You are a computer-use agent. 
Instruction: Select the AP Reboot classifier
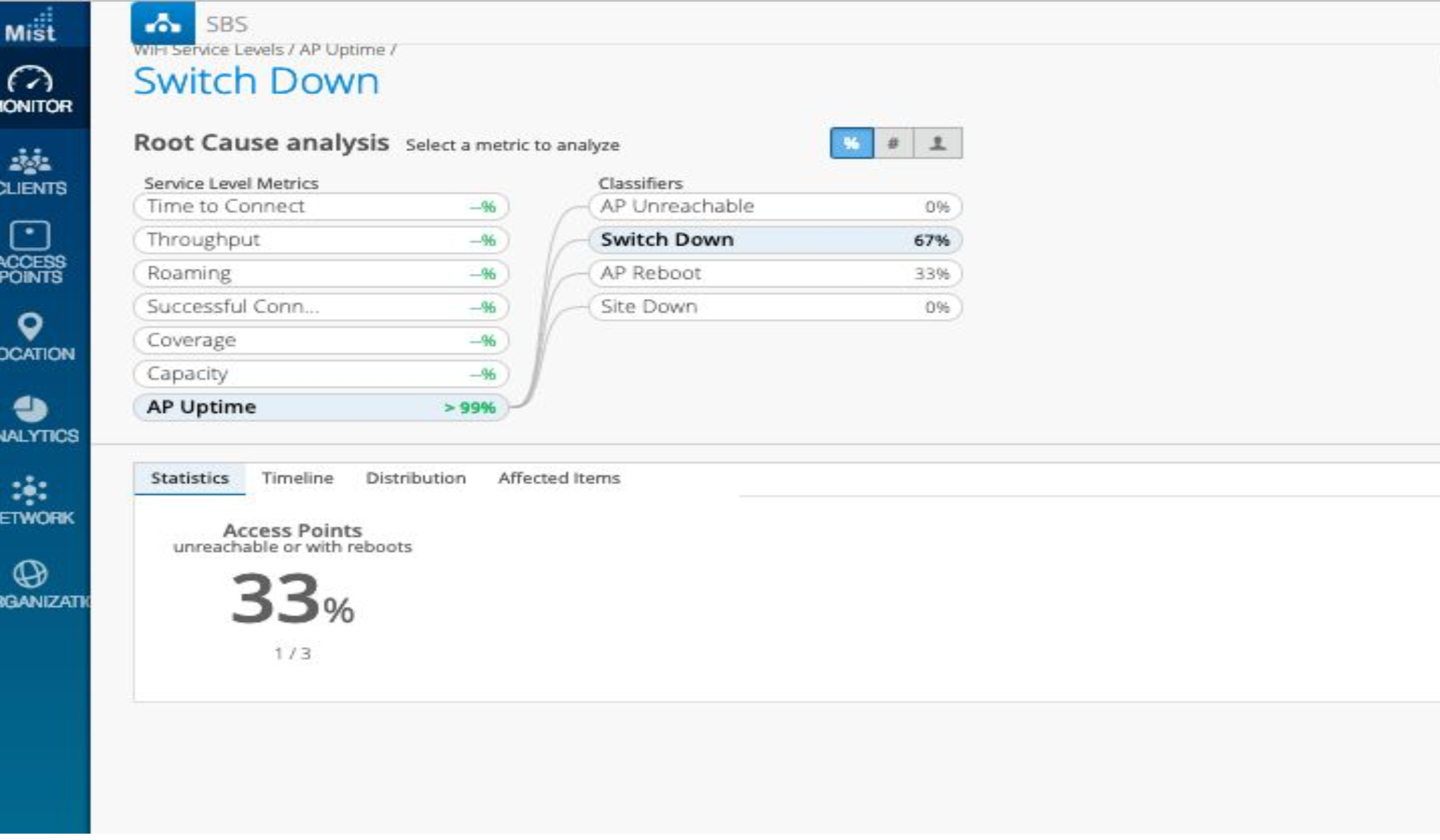point(774,273)
